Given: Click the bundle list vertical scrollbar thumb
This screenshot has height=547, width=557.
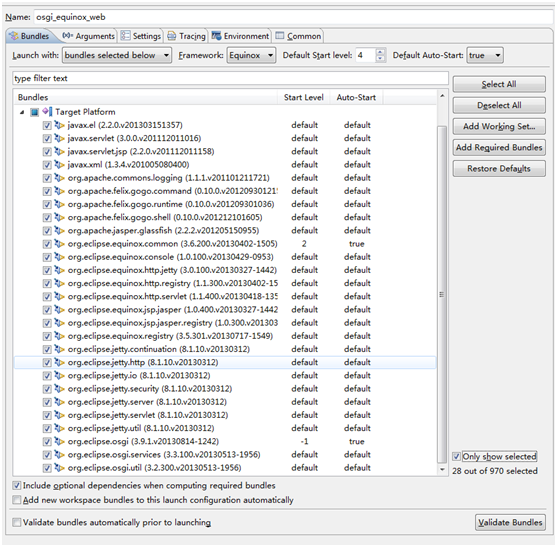Looking at the screenshot, I should pos(442,295).
